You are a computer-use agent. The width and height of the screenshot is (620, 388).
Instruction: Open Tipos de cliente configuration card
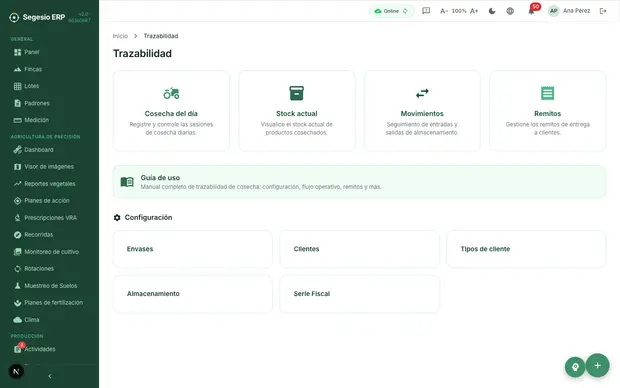tap(526, 249)
